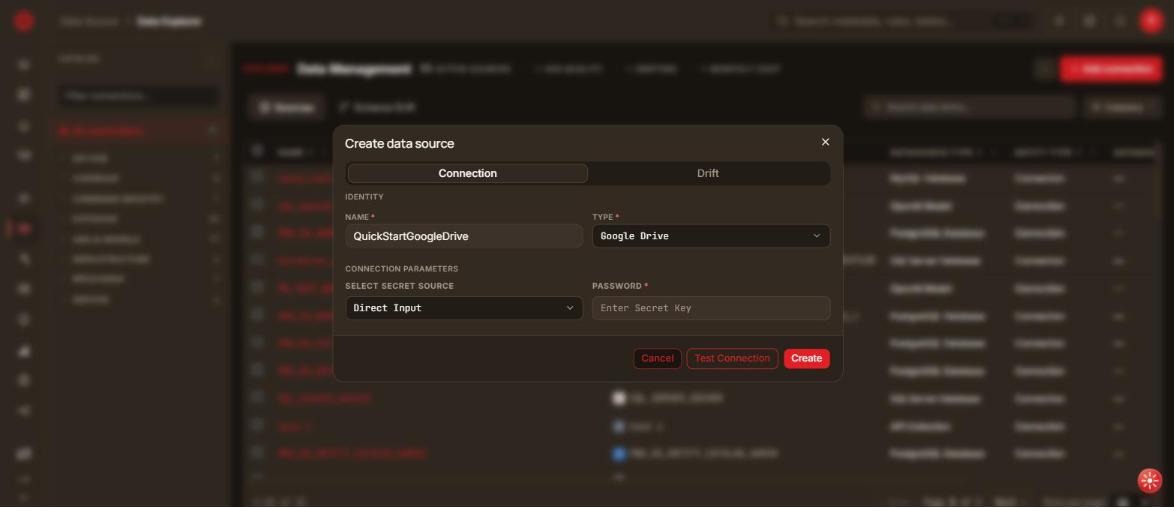1174x507 pixels.
Task: Click the blurred red Add connection button
Action: pos(1110,69)
